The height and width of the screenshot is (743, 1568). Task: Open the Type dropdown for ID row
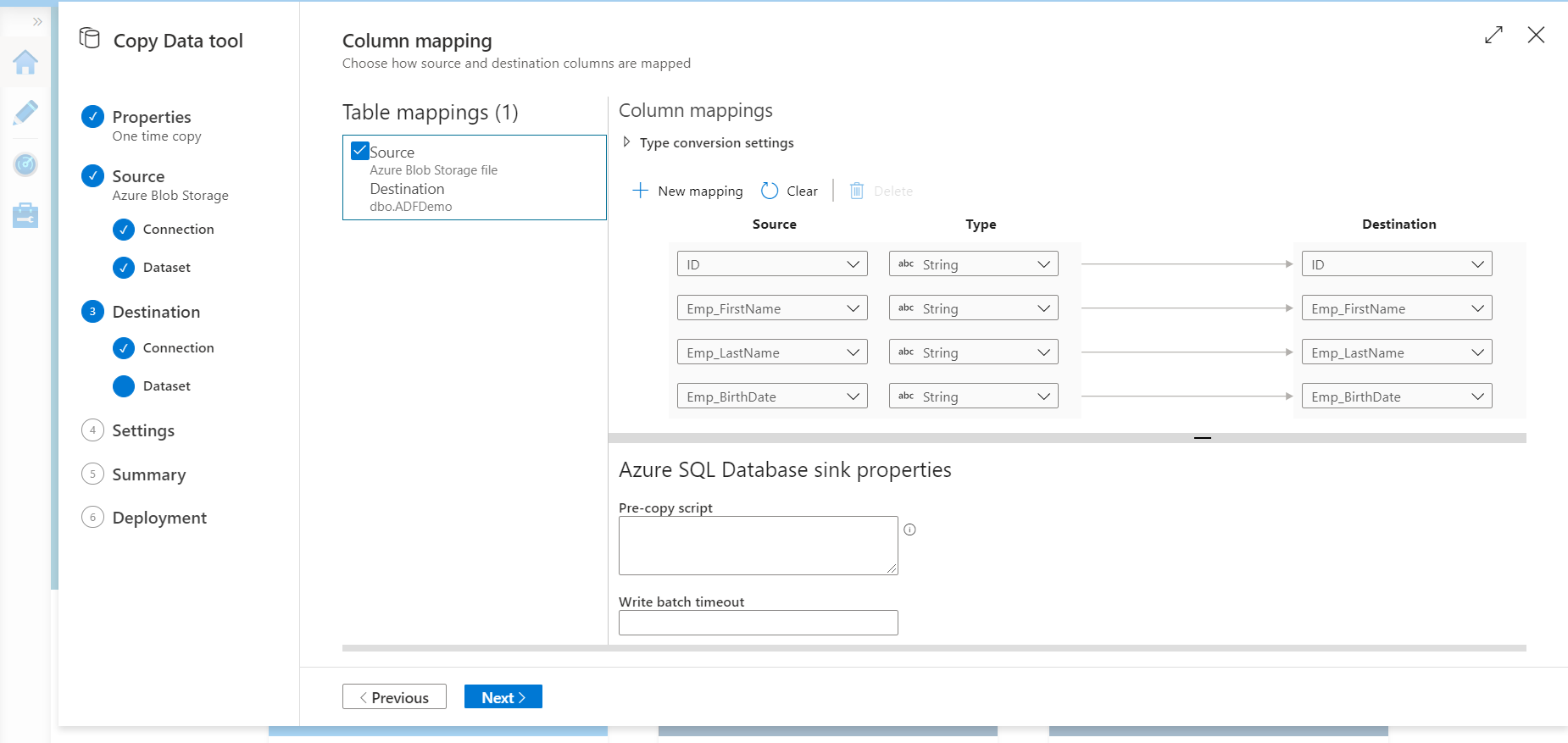pyautogui.click(x=973, y=264)
